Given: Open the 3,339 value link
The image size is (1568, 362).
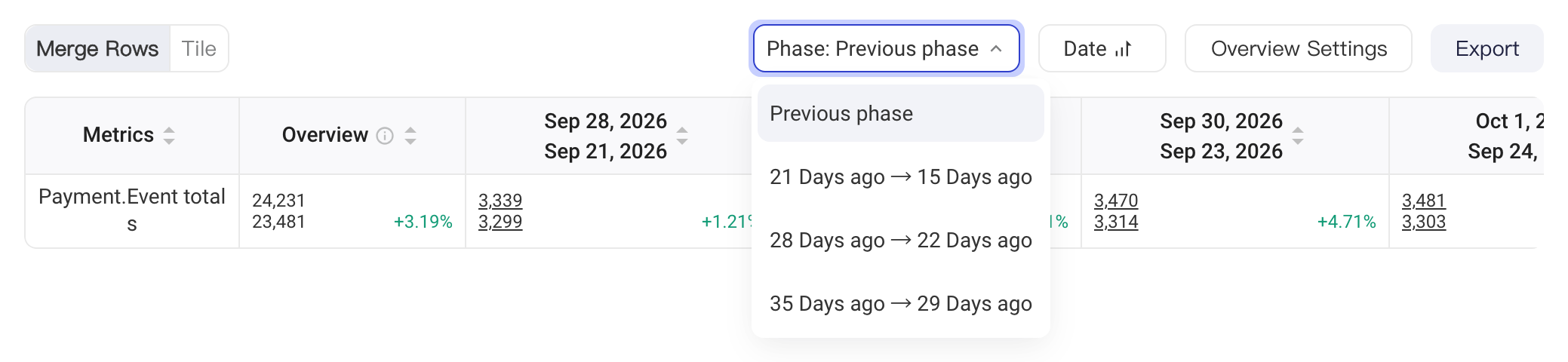Looking at the screenshot, I should click(x=500, y=201).
